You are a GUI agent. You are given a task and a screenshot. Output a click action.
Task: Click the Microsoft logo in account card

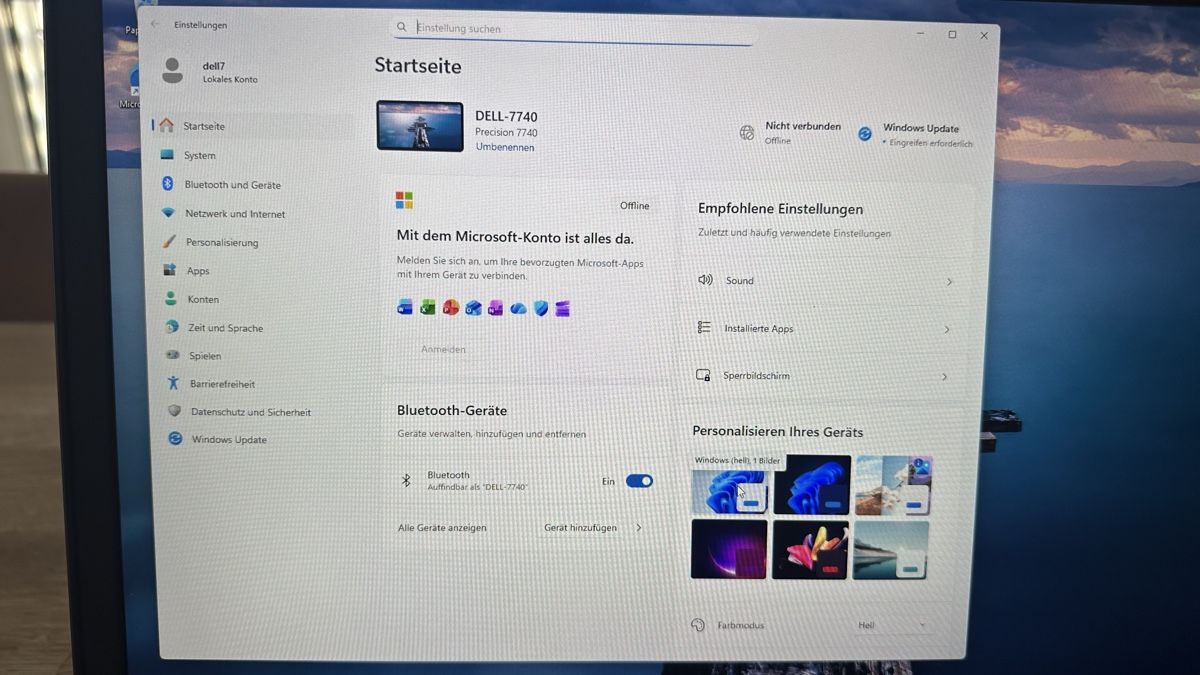click(x=404, y=200)
